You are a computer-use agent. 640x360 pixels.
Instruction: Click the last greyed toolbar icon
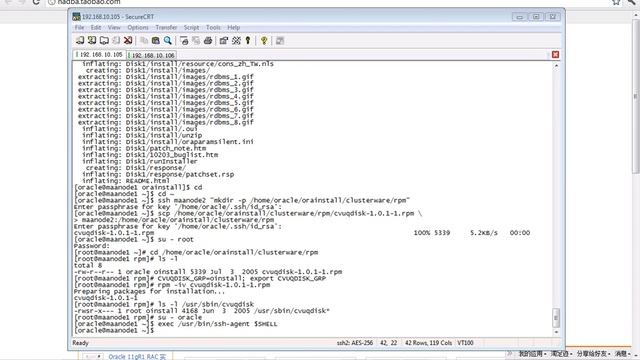click(x=280, y=40)
